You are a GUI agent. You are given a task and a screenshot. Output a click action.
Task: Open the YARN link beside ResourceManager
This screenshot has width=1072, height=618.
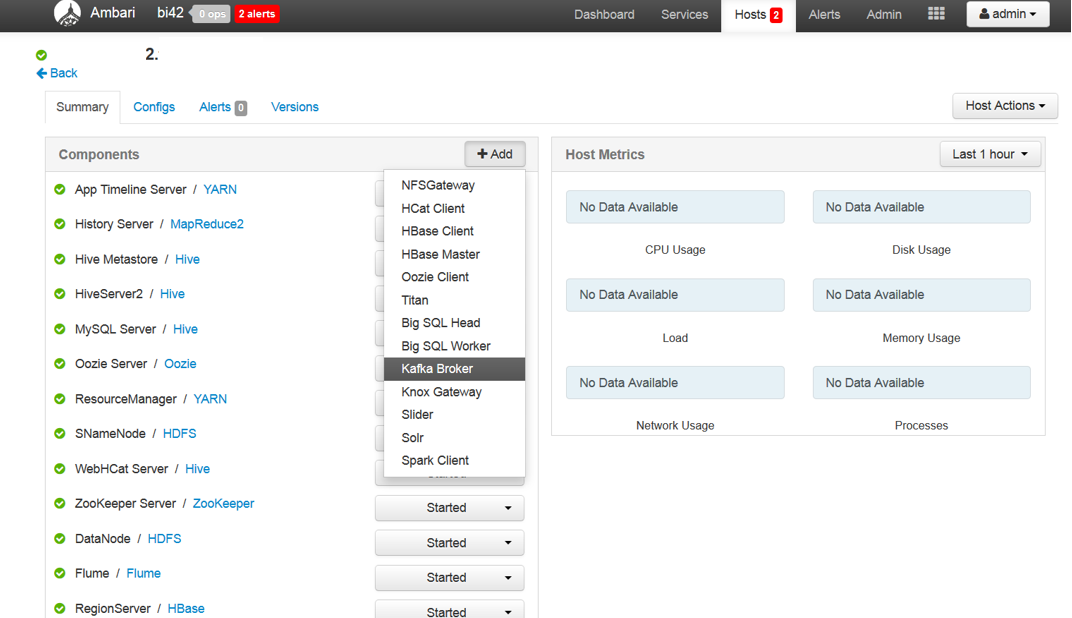pyautogui.click(x=210, y=399)
